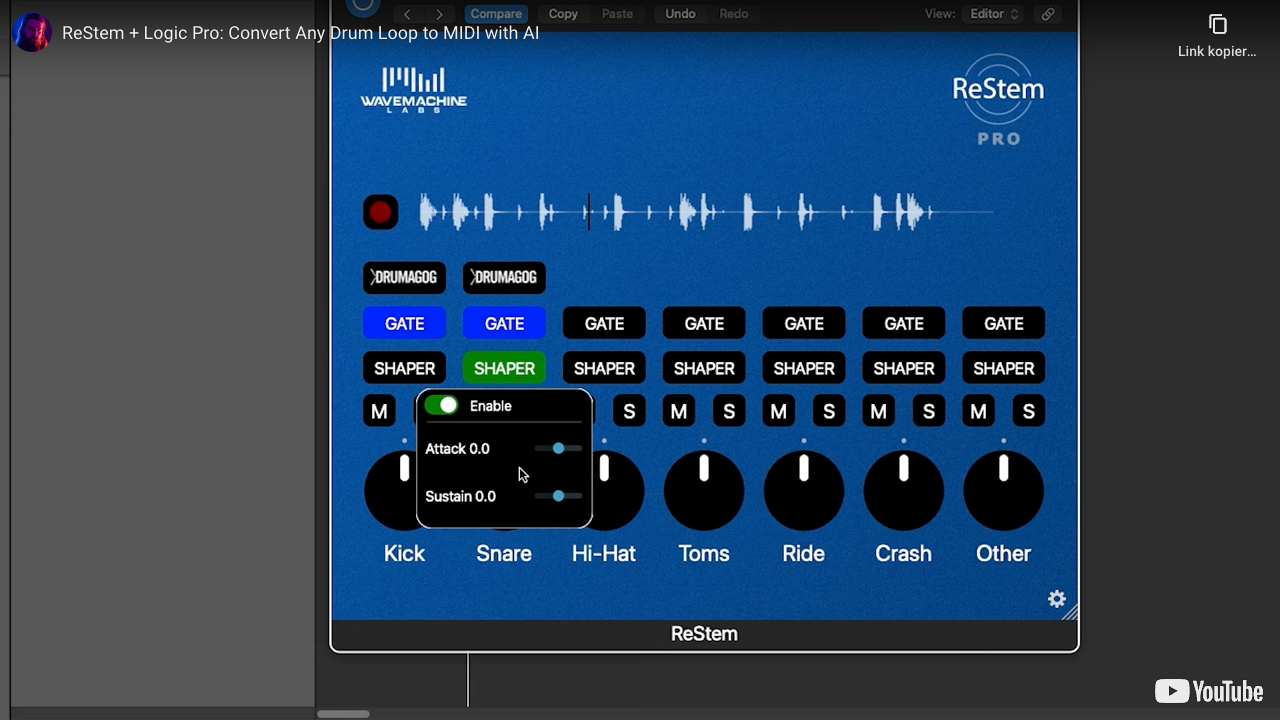The height and width of the screenshot is (720, 1280).
Task: Mute the Other channel
Action: coord(979,411)
